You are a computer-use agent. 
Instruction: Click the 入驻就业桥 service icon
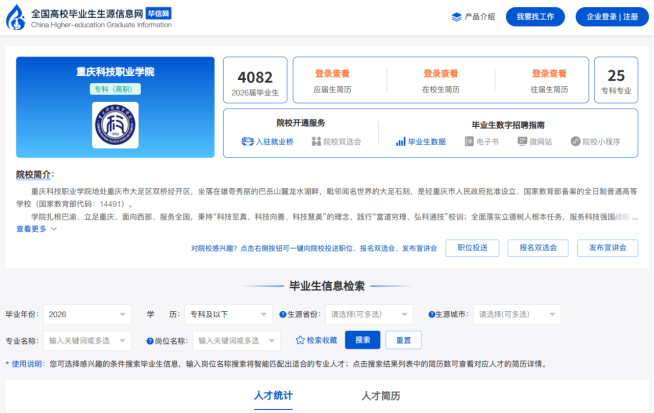247,142
